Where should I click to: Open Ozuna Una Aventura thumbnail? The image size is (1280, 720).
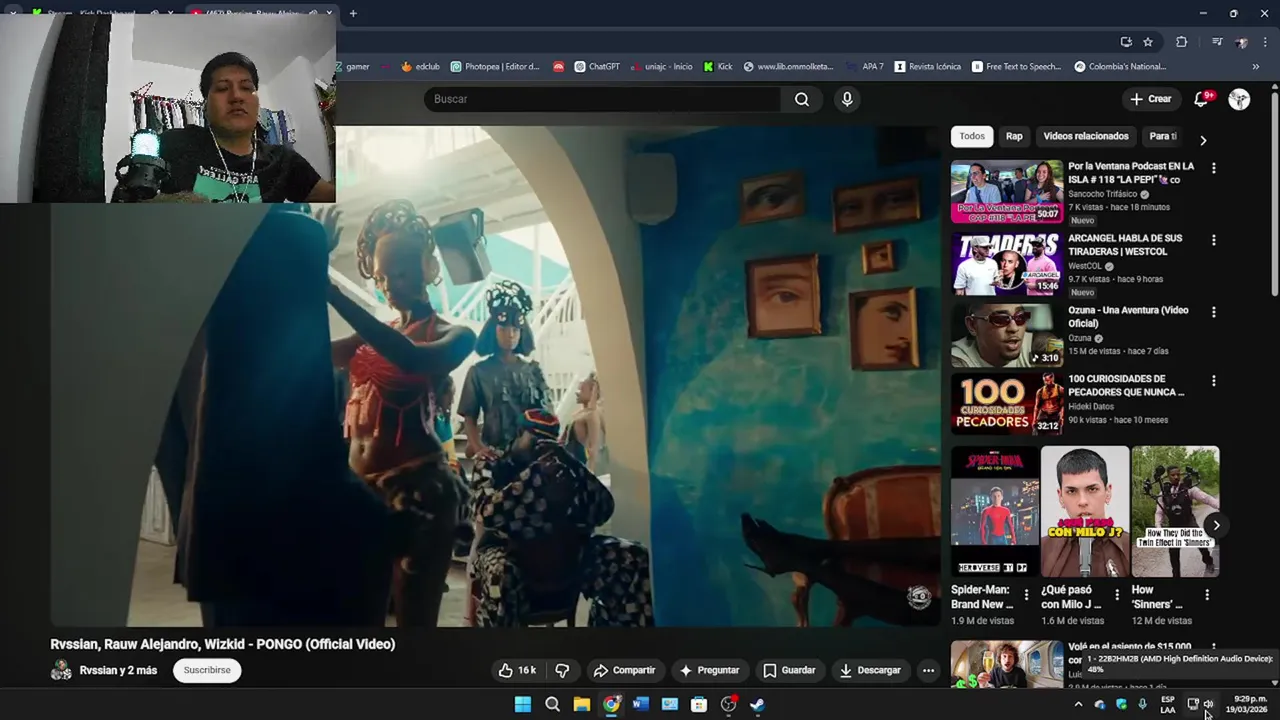[1007, 336]
